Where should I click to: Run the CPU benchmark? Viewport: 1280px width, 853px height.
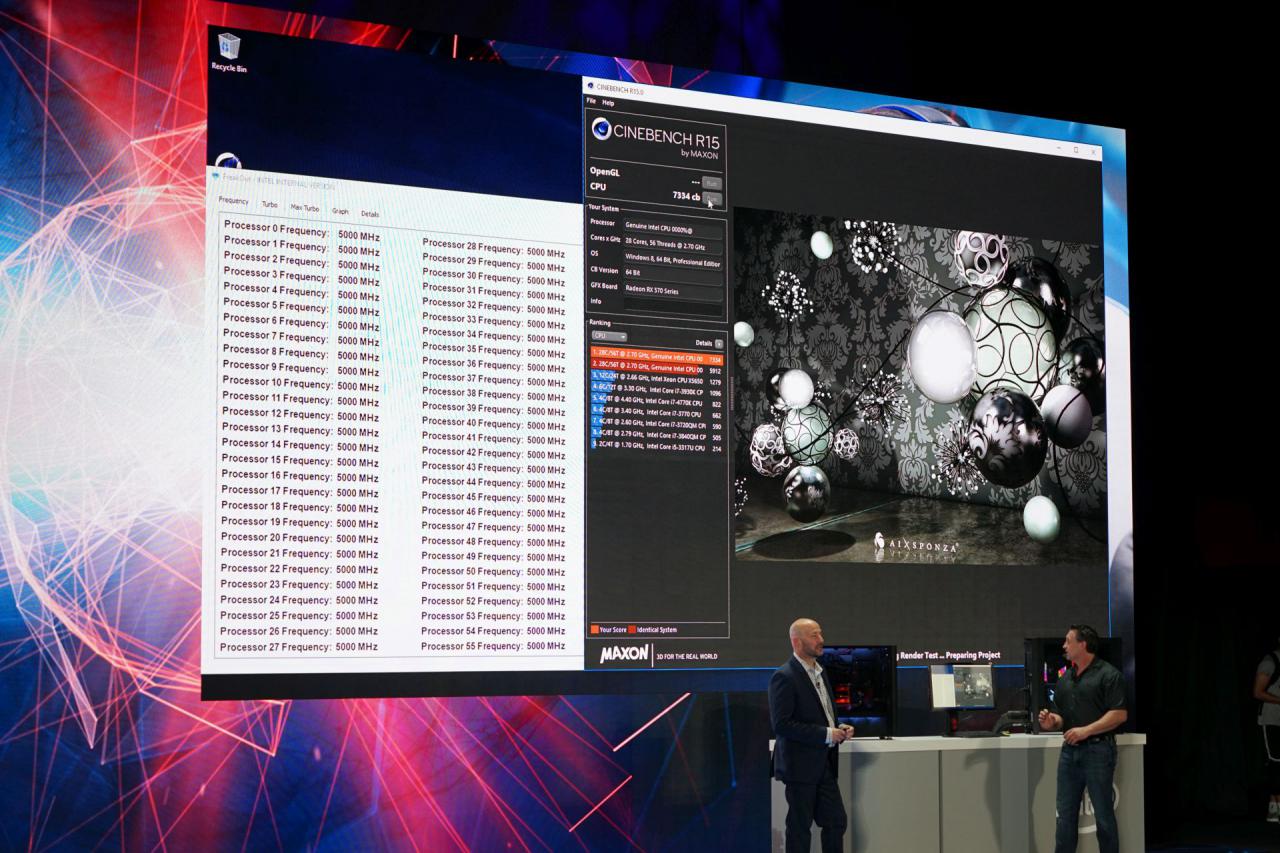click(711, 197)
